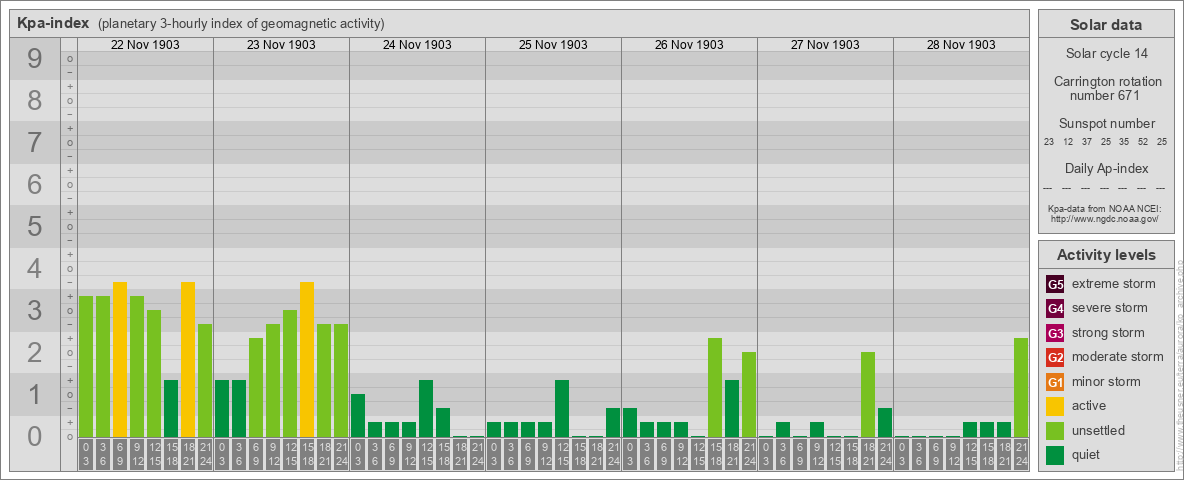Click the planetary 3-hourly index subtitle
This screenshot has width=1184, height=480.
(241, 23)
